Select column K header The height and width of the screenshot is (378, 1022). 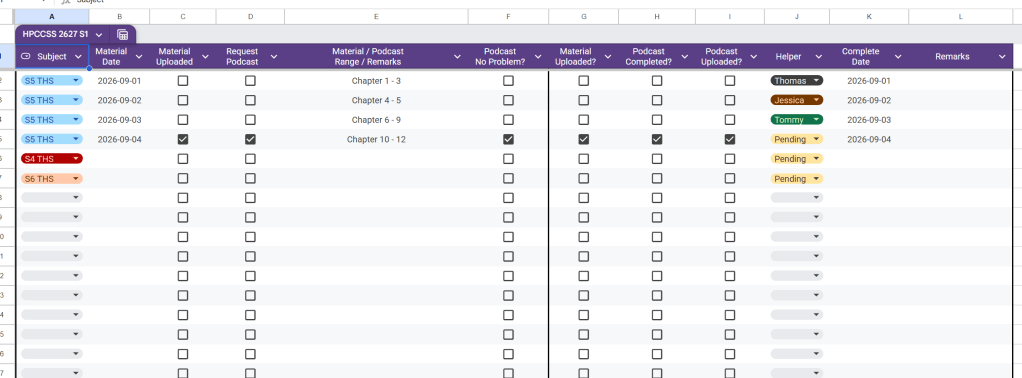point(869,17)
